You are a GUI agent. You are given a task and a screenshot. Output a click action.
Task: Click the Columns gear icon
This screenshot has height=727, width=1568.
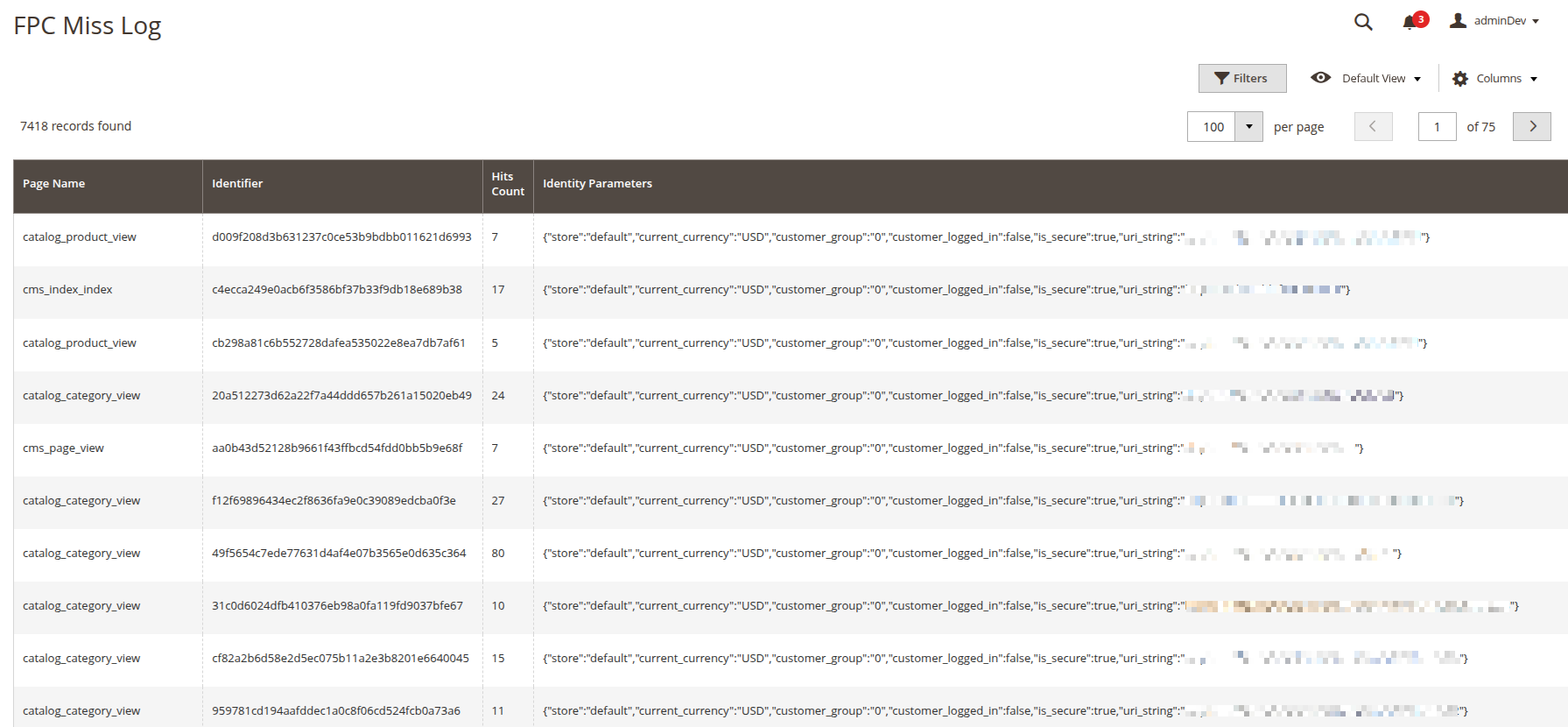click(1459, 79)
